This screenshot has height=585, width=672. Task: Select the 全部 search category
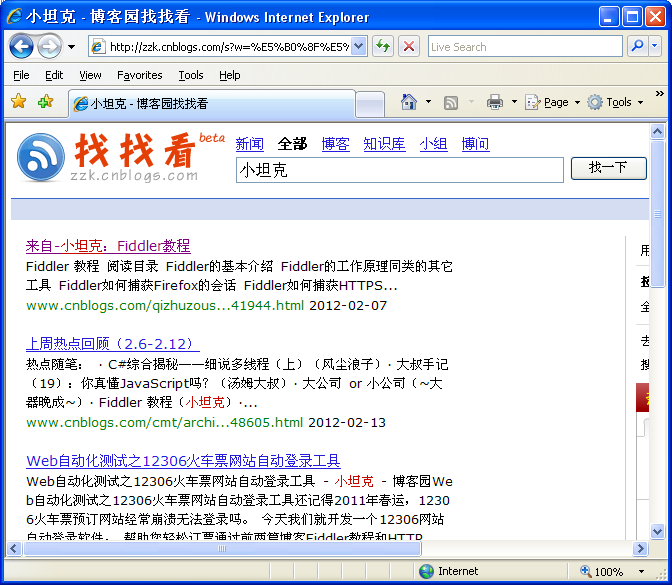292,144
